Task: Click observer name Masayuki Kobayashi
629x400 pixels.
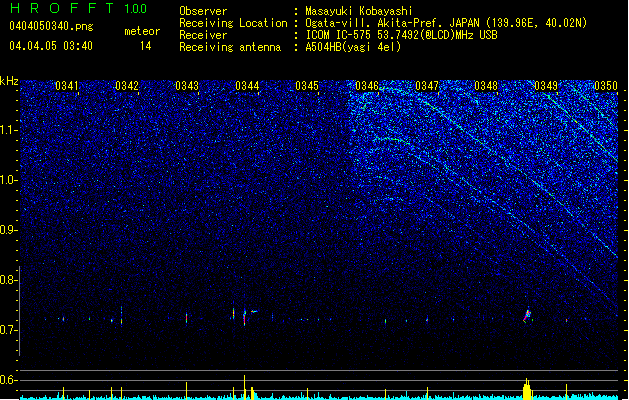Action: (359, 11)
